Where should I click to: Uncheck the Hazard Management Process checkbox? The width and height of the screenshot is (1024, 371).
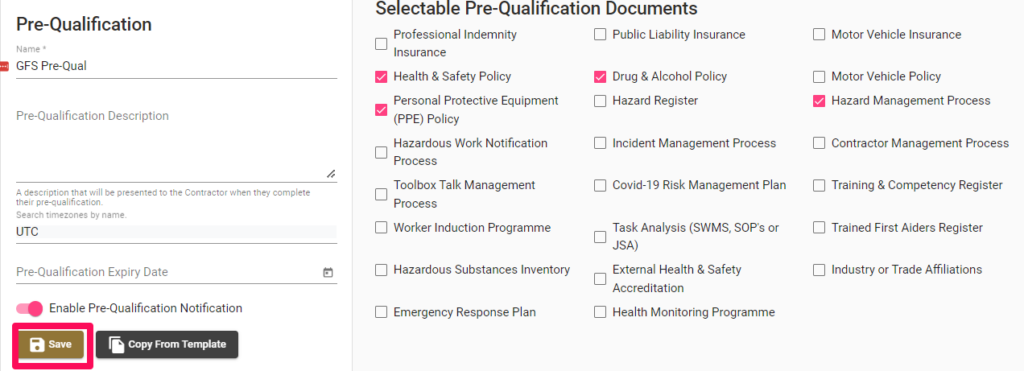point(819,101)
